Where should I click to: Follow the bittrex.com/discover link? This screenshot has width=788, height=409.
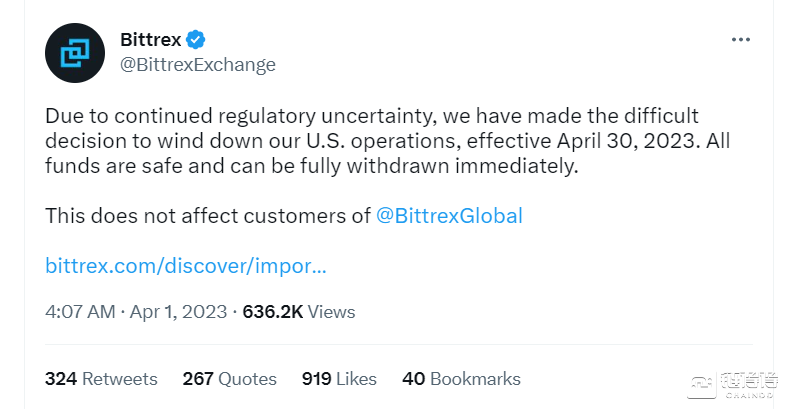tap(186, 267)
